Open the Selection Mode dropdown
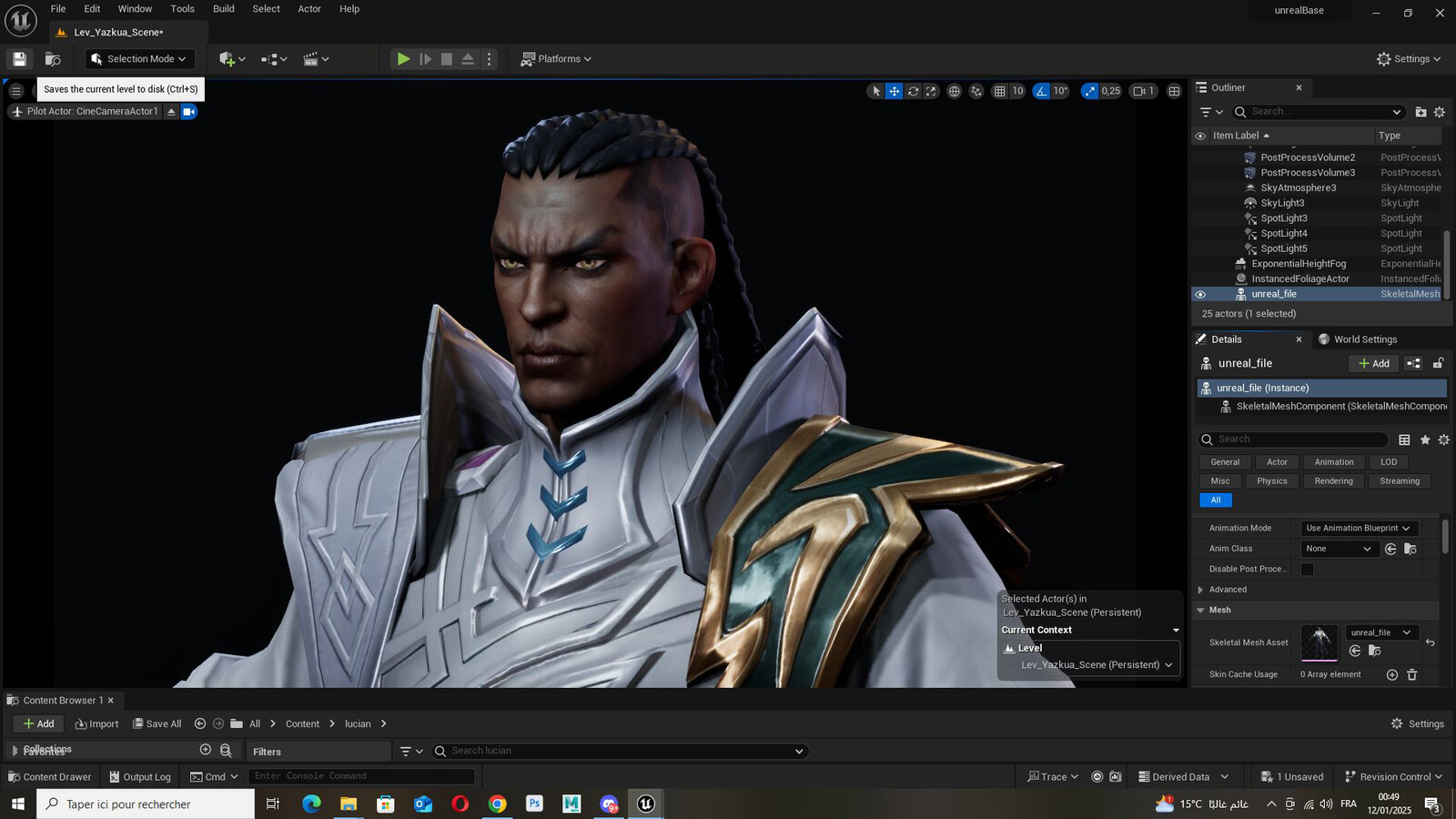Image resolution: width=1456 pixels, height=819 pixels. [140, 59]
